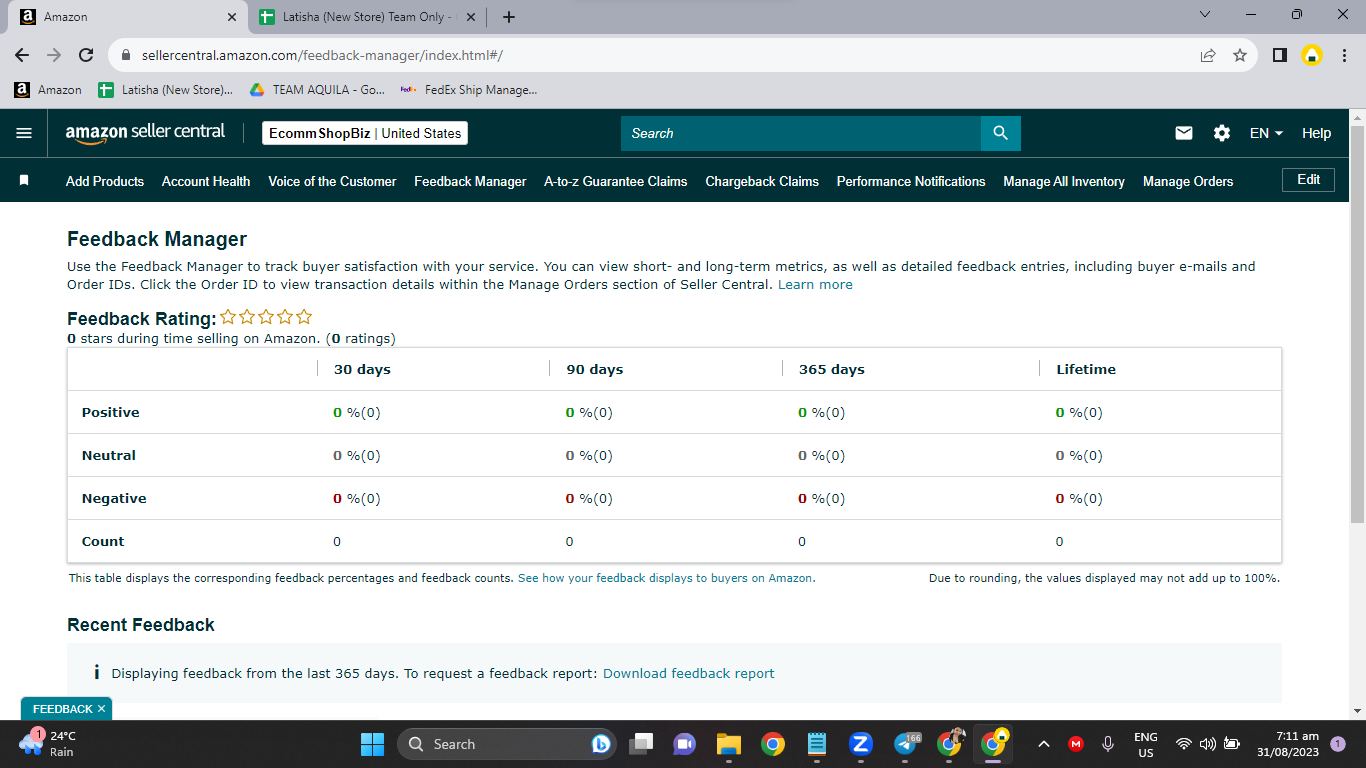Click the Learn more link

815,285
